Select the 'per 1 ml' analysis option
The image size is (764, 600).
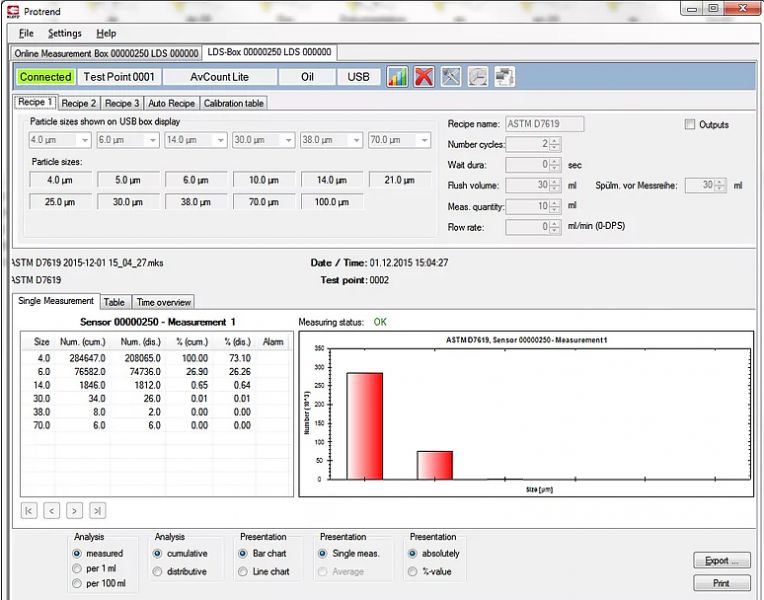[77, 569]
